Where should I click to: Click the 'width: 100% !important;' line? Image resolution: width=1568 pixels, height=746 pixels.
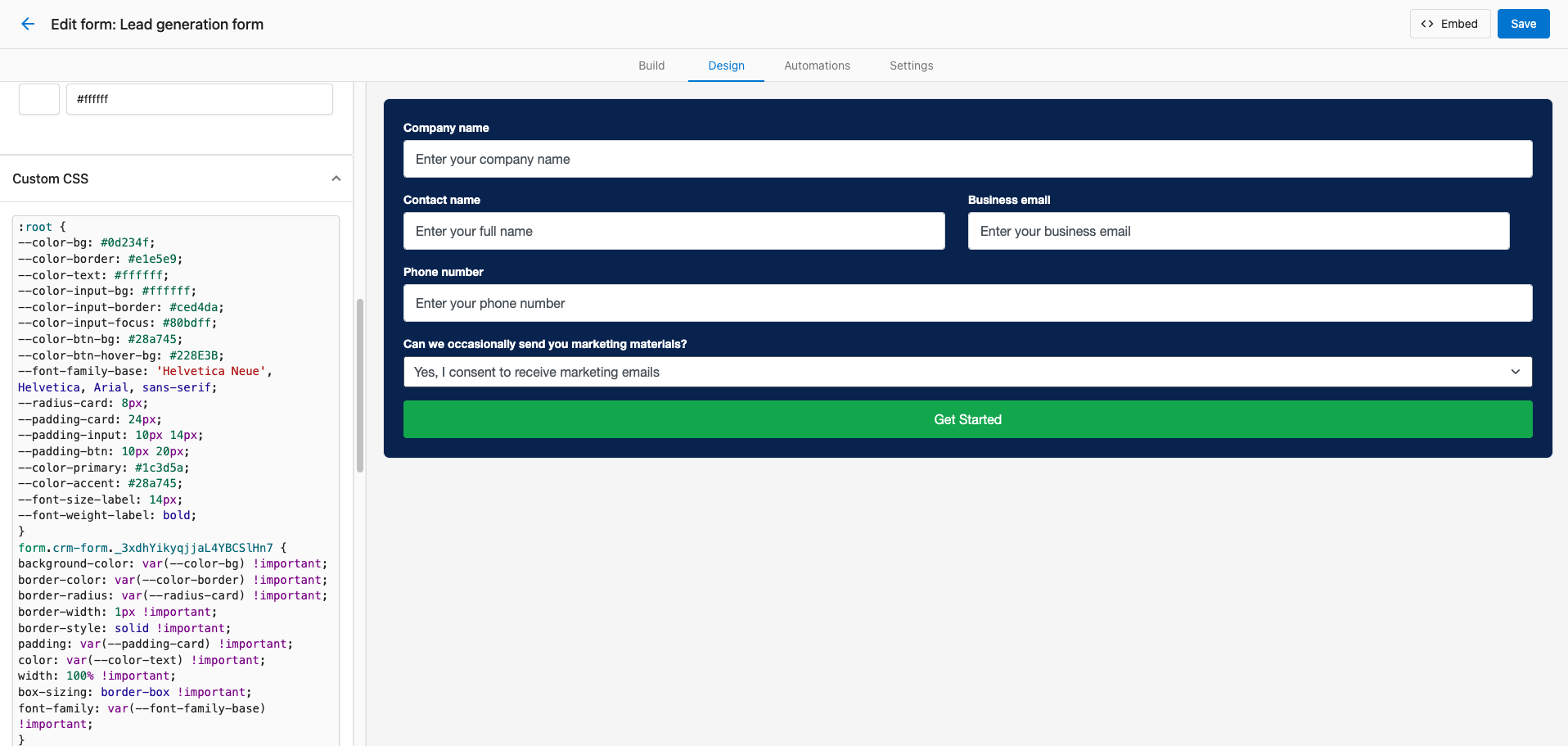pyautogui.click(x=97, y=676)
